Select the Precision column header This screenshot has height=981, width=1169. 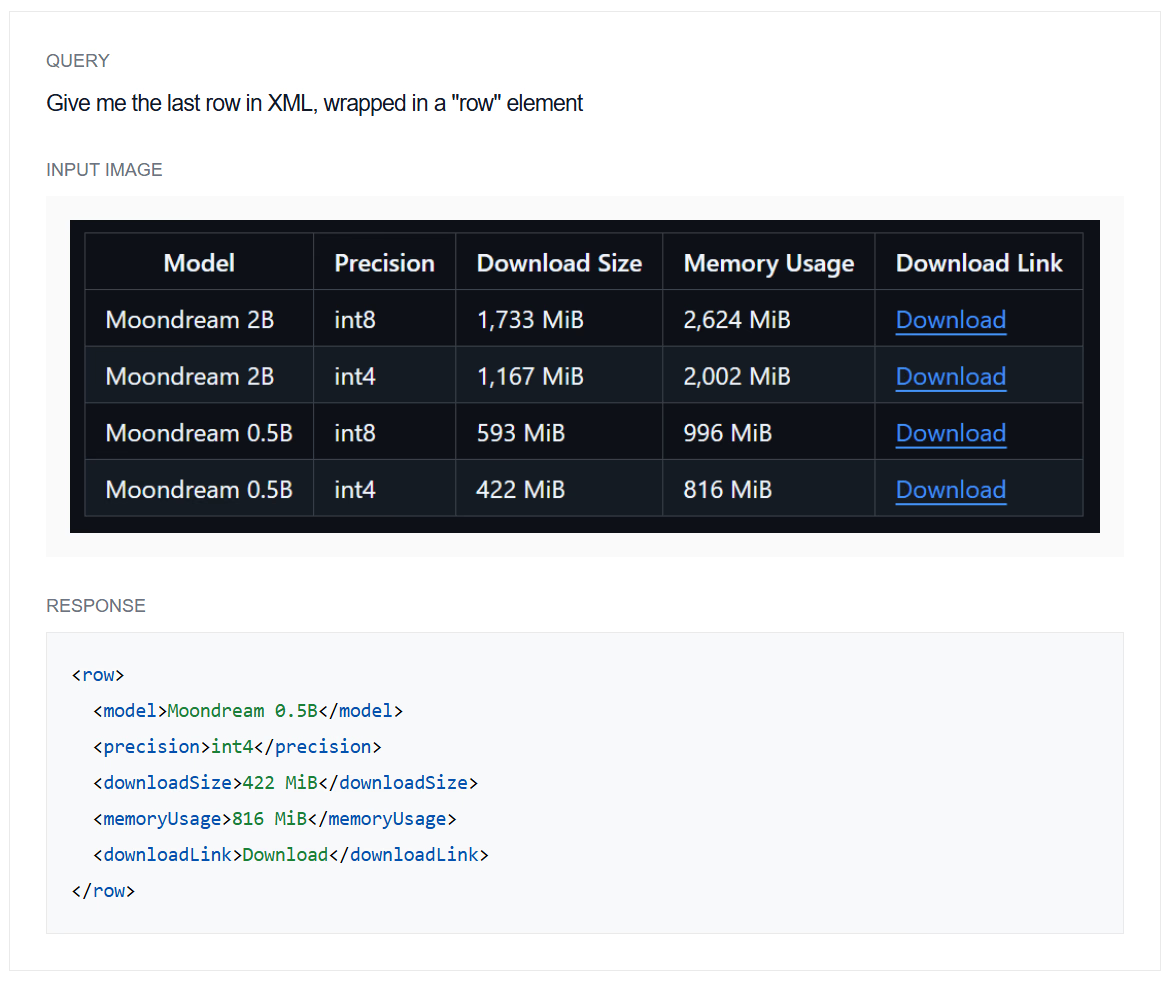click(x=384, y=262)
